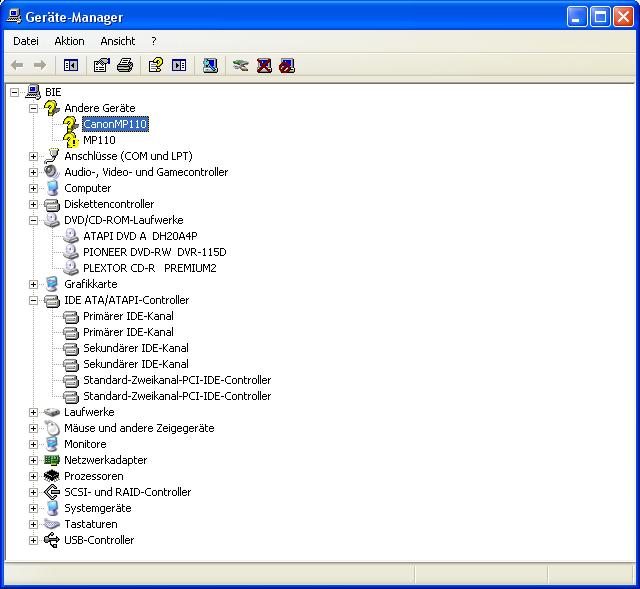This screenshot has height=589, width=640.
Task: Expand the Netzwerkadapter category
Action: pyautogui.click(x=33, y=460)
